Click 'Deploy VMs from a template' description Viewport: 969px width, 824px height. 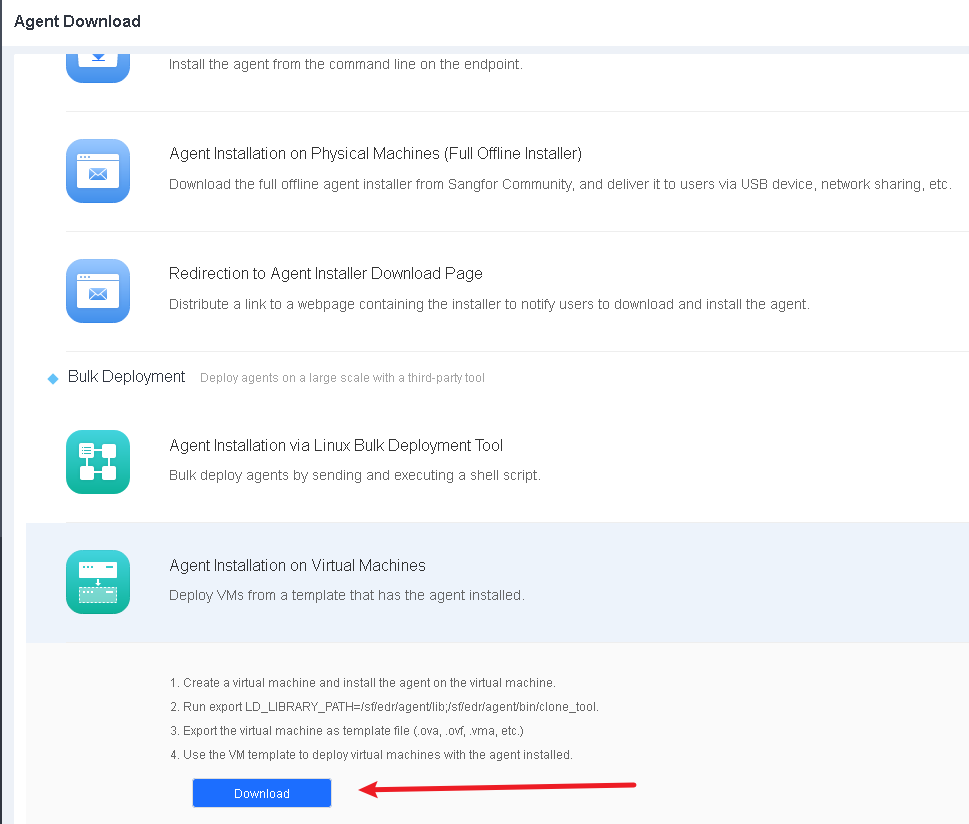(347, 595)
